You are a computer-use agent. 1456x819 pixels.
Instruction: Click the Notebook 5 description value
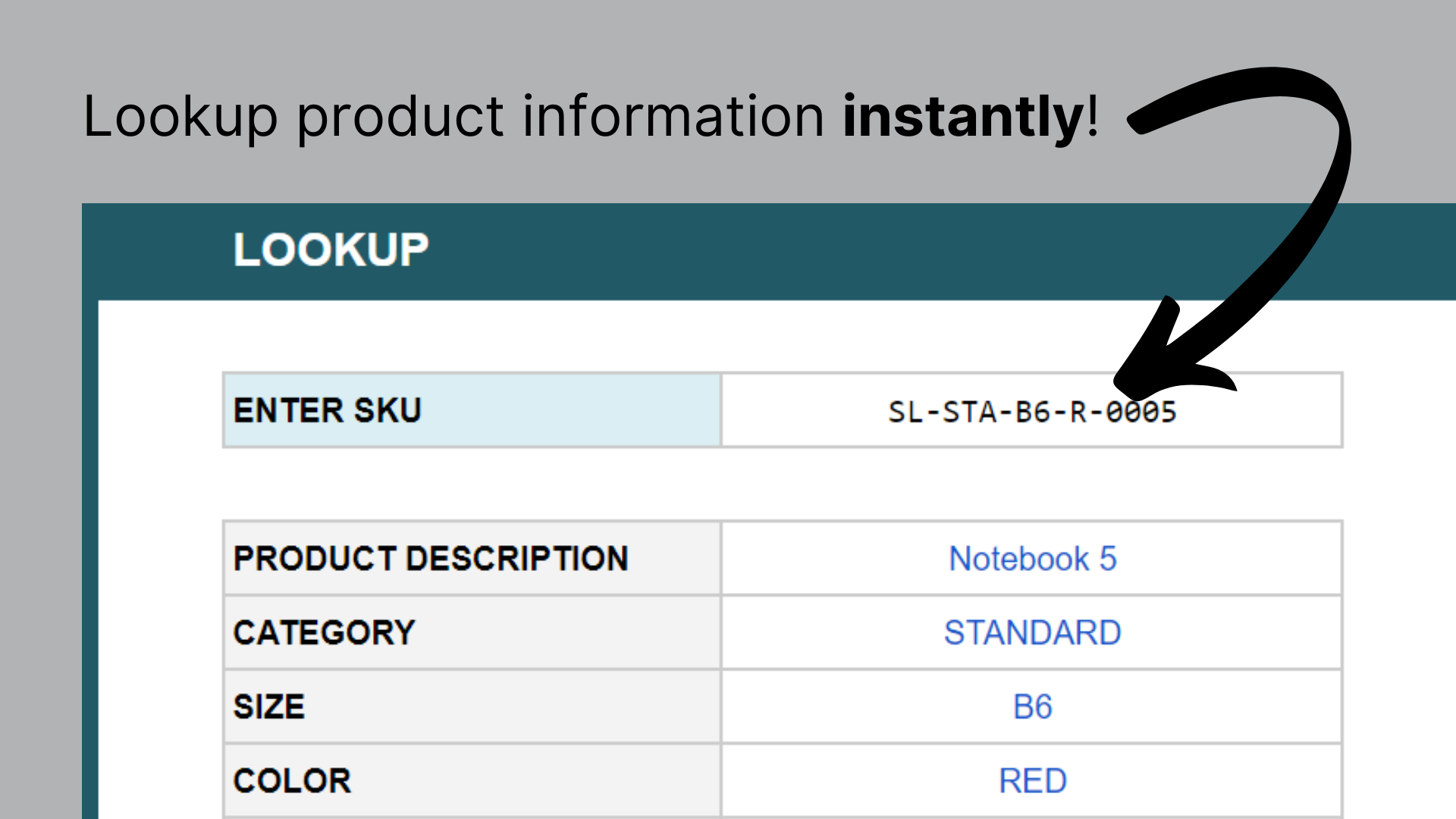[x=1032, y=559]
